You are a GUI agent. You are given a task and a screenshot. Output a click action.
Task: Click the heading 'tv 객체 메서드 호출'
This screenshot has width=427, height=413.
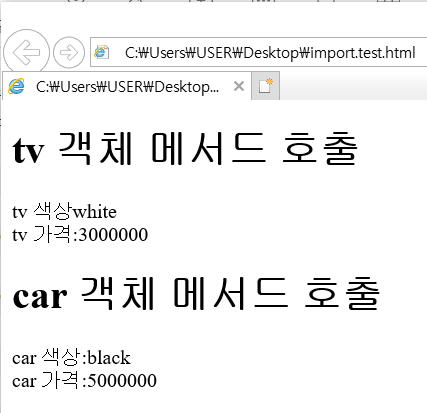click(185, 149)
